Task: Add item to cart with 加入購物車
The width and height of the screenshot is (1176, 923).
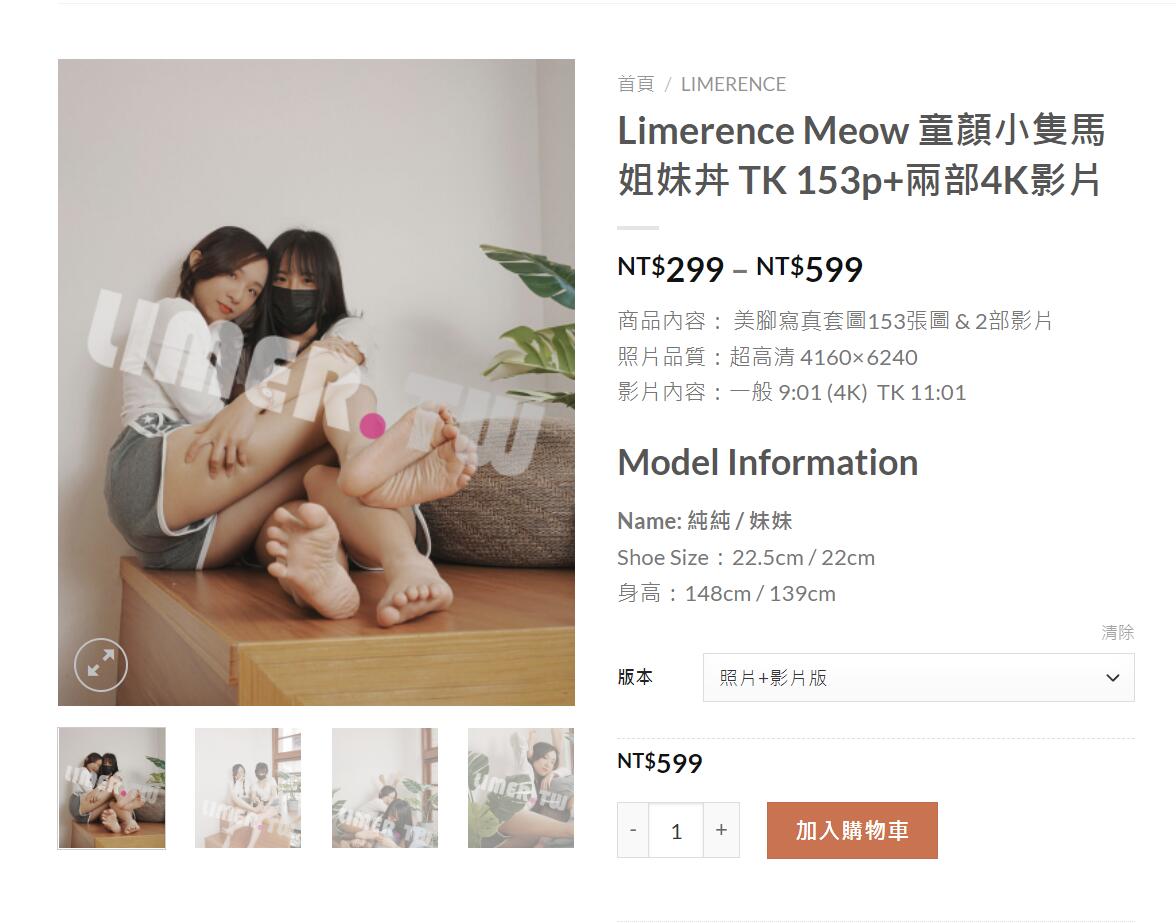Action: pos(852,830)
